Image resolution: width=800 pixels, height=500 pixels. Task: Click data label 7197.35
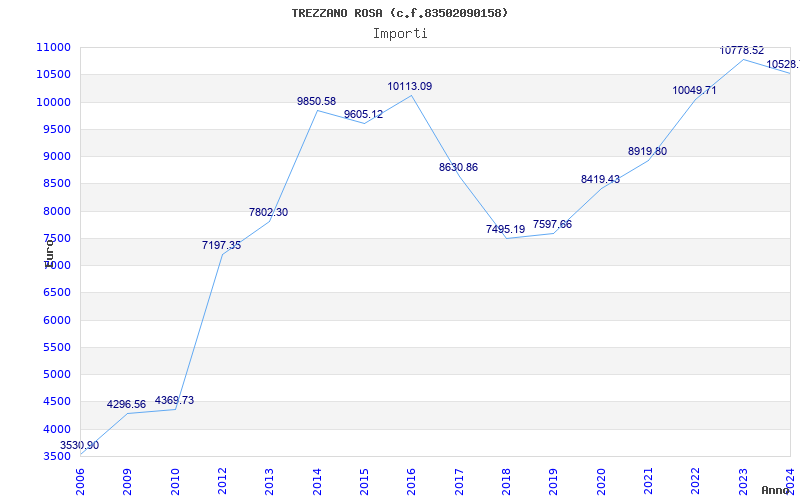[221, 245]
